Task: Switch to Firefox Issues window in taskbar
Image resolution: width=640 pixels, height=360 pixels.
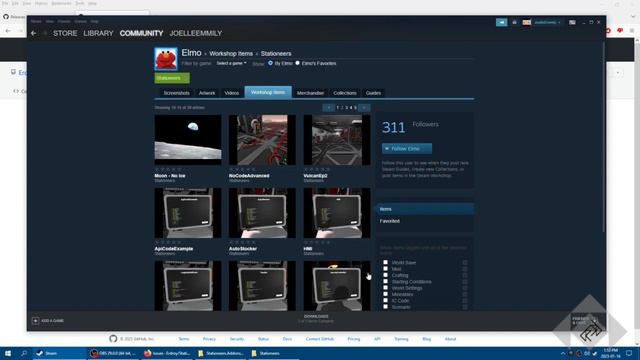Action: click(x=167, y=353)
